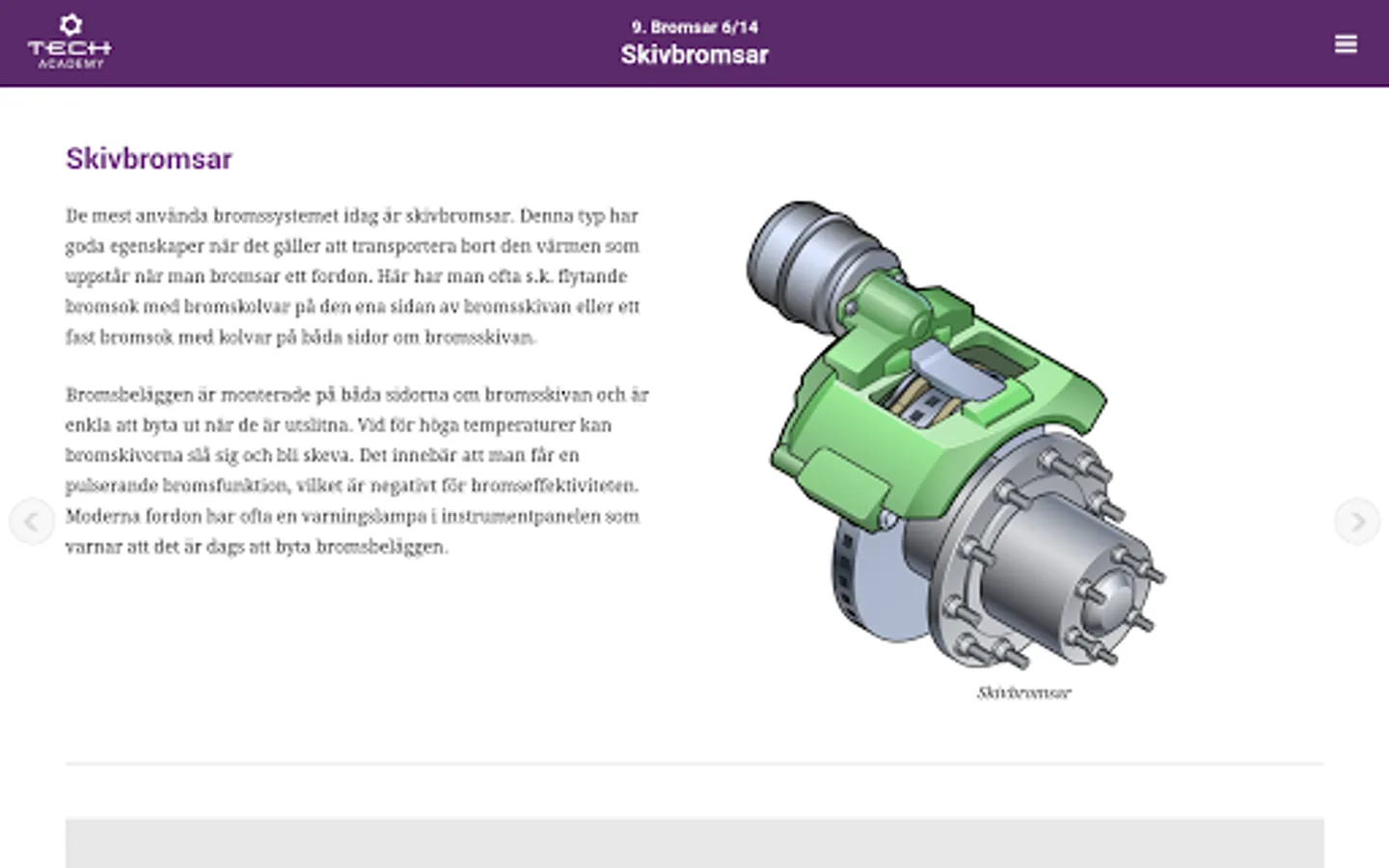Open the hamburger menu

point(1346,43)
